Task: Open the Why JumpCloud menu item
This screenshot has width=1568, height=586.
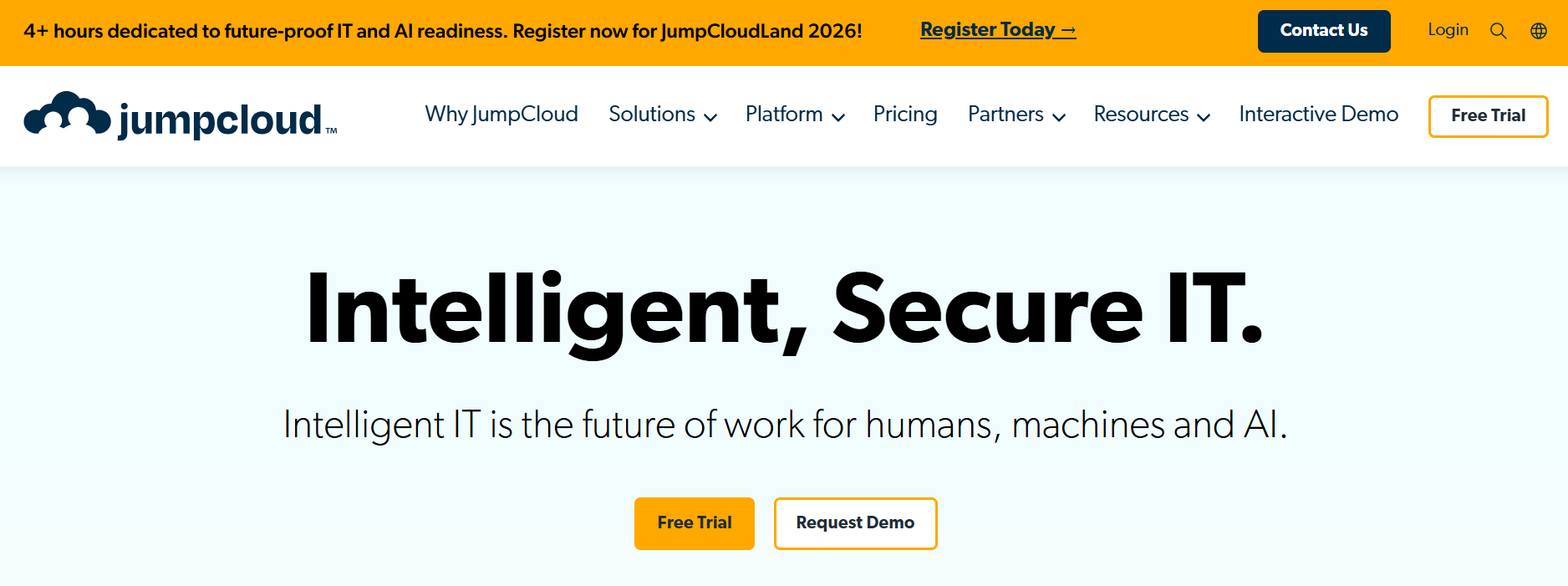Action: click(501, 115)
